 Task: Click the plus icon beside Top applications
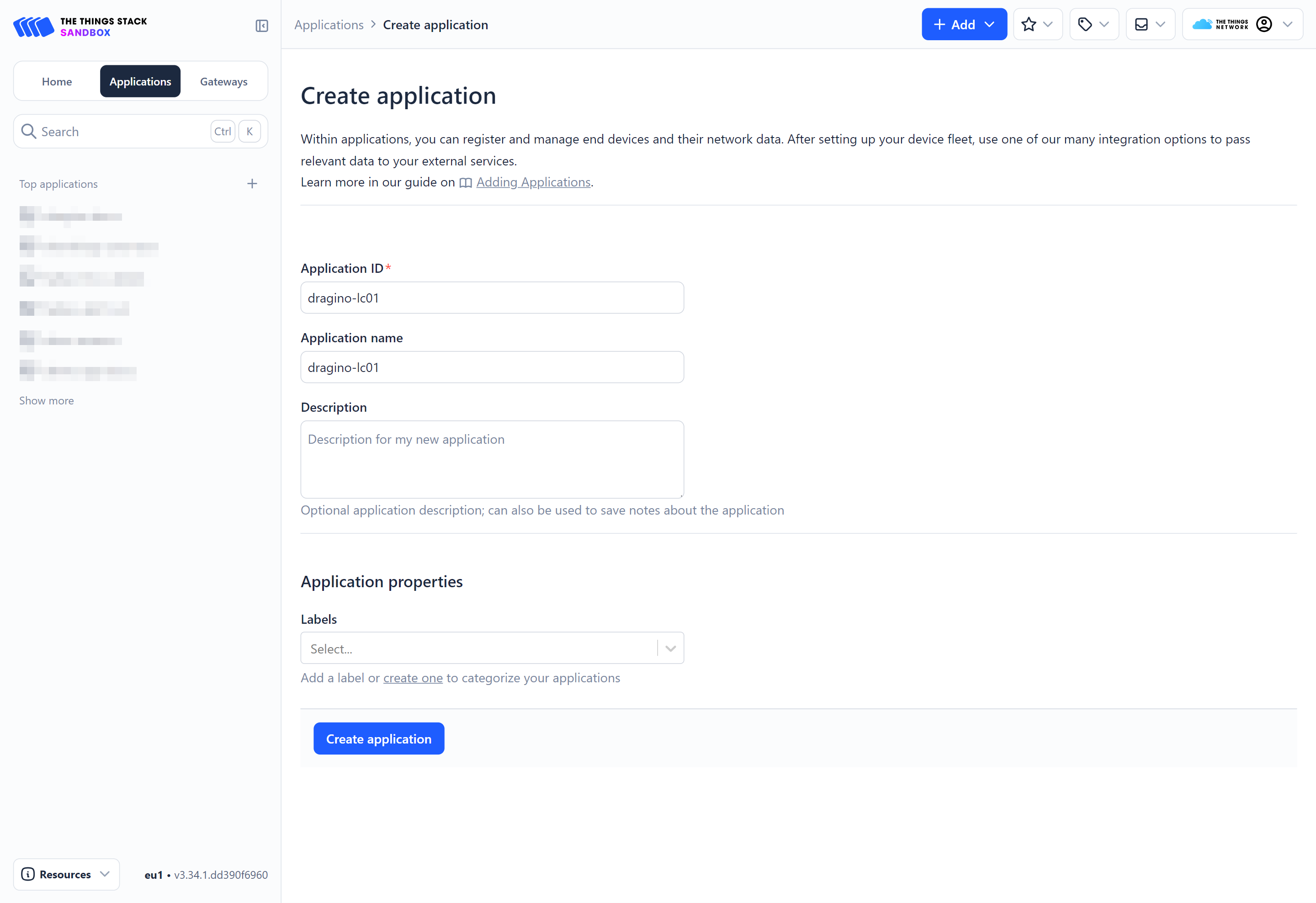(252, 183)
